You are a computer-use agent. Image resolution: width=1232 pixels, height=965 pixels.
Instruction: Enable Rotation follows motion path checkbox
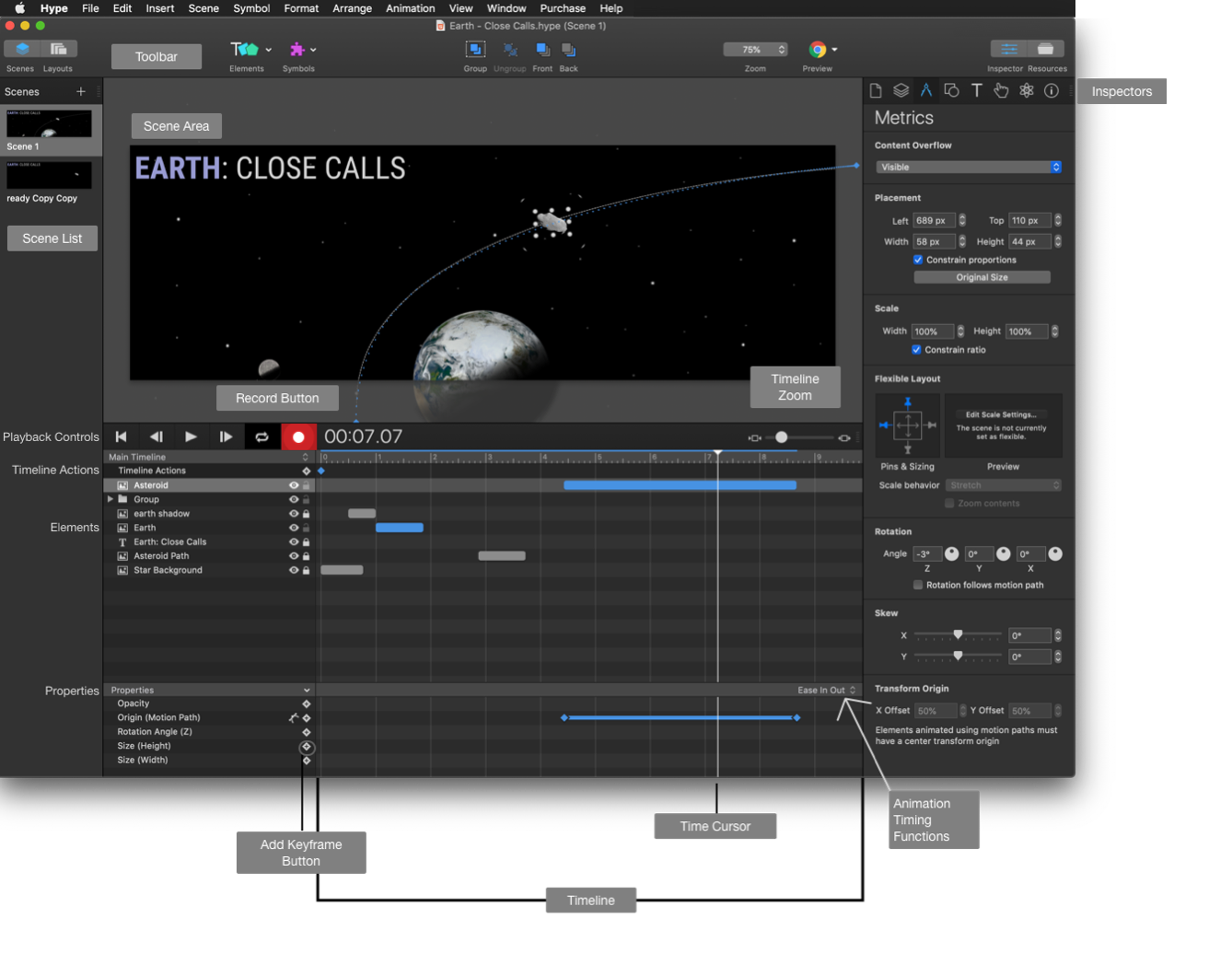pyautogui.click(x=918, y=585)
